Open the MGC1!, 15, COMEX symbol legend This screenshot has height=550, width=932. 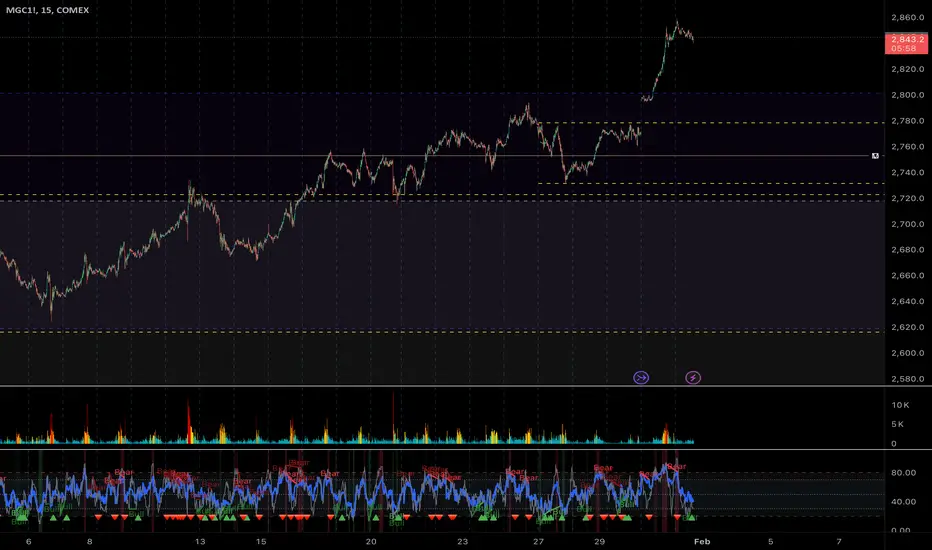pos(48,10)
